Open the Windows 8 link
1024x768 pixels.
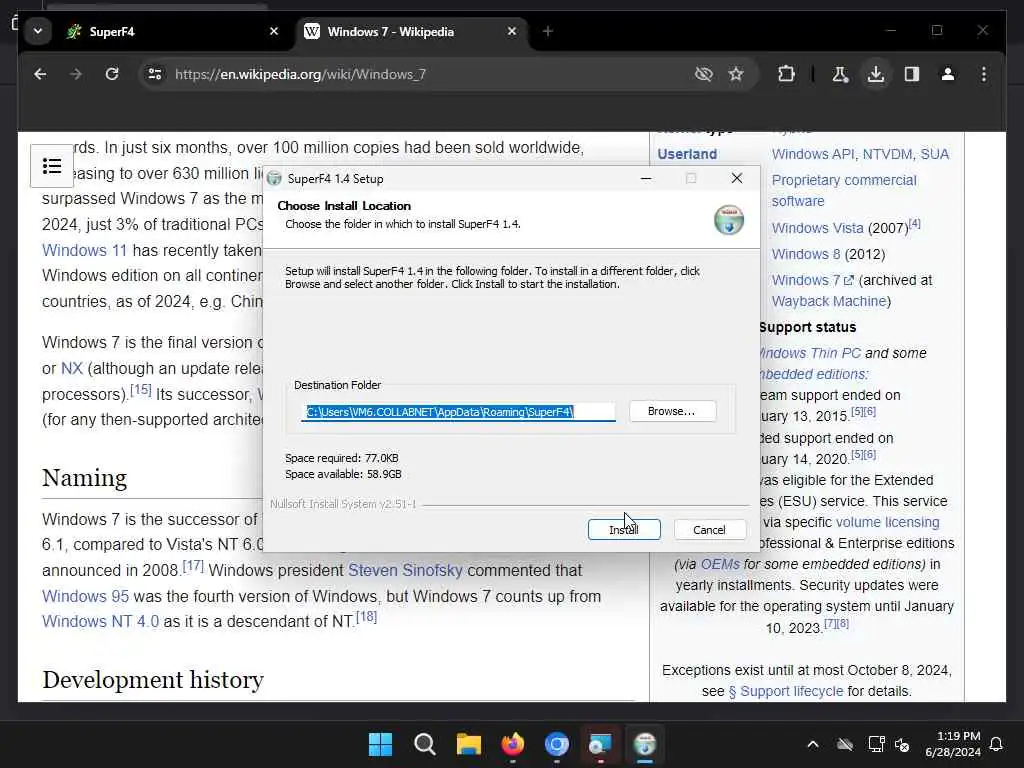coord(806,254)
